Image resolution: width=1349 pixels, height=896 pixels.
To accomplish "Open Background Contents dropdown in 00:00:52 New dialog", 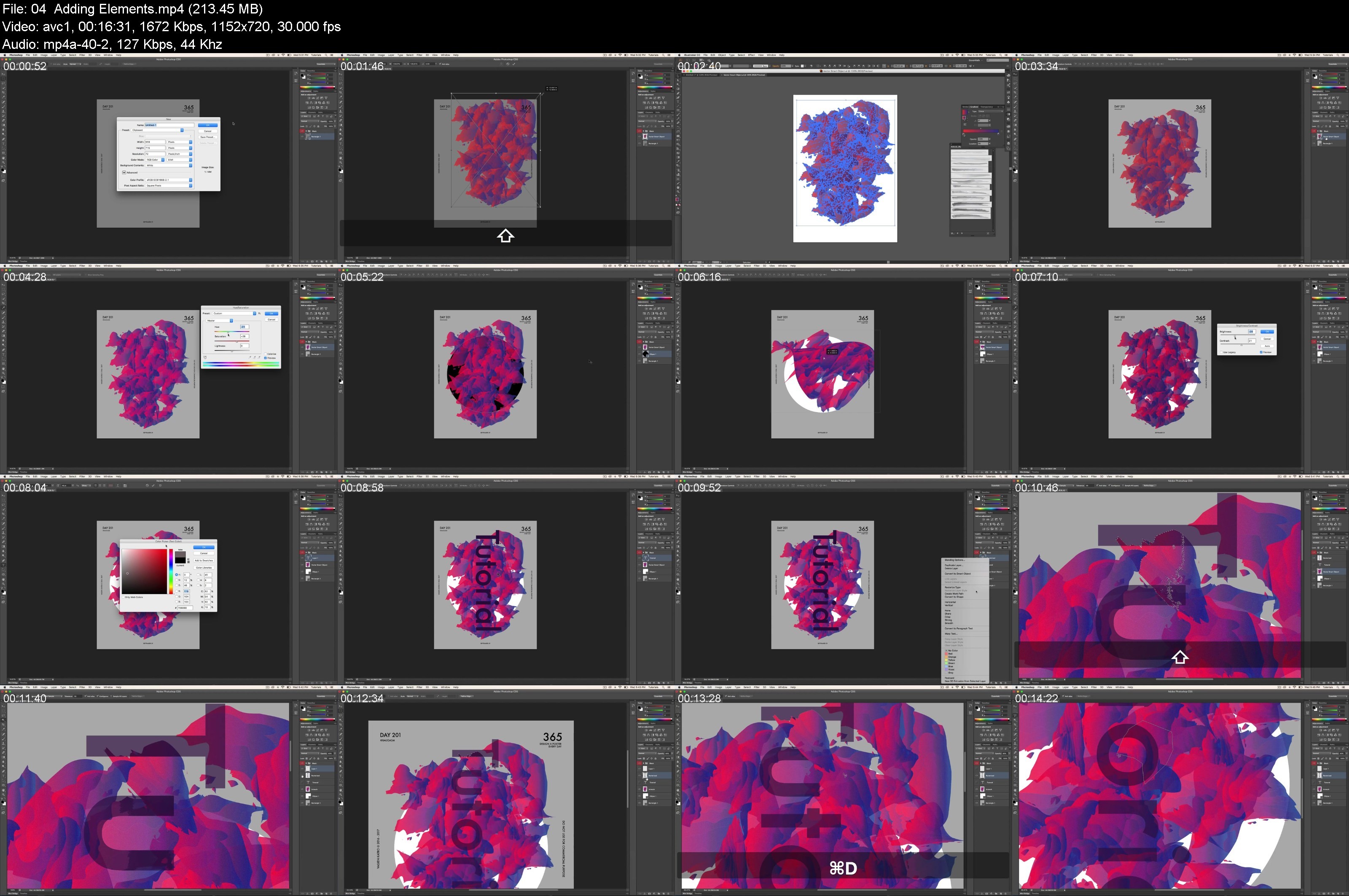I will (169, 166).
